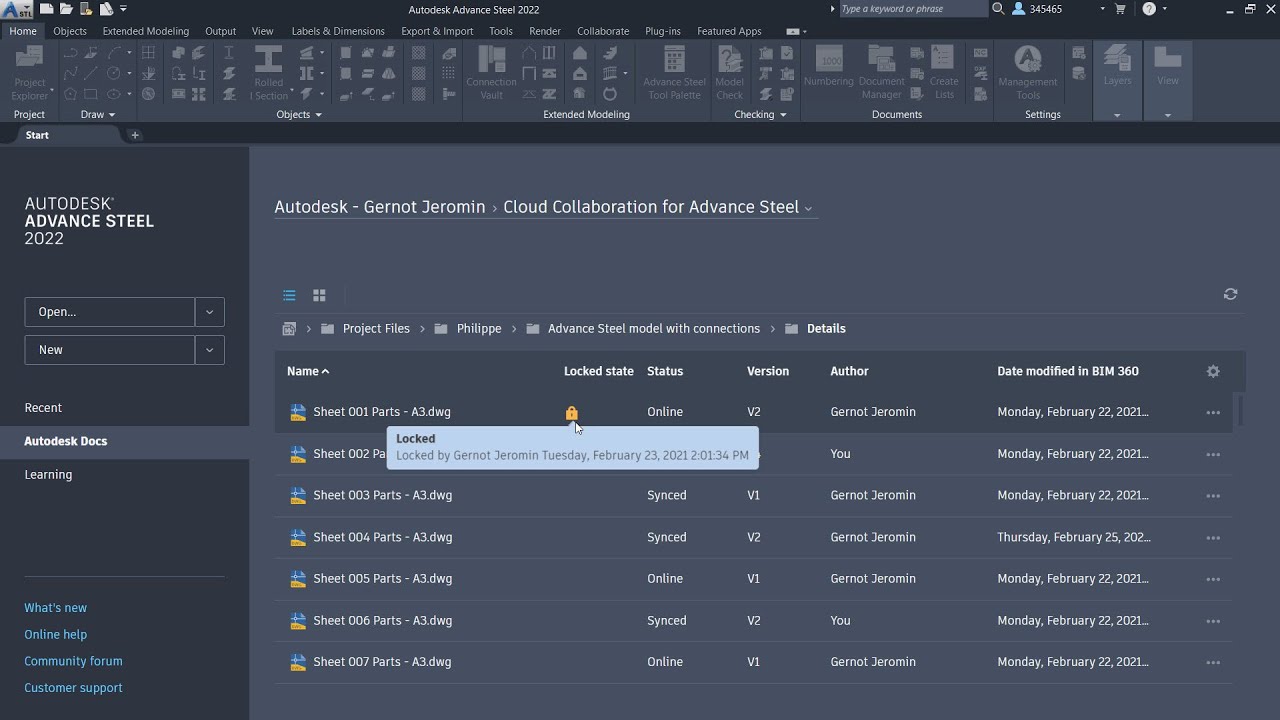Click the file list vertical scrollbar
The image size is (1280, 720).
click(x=1241, y=410)
